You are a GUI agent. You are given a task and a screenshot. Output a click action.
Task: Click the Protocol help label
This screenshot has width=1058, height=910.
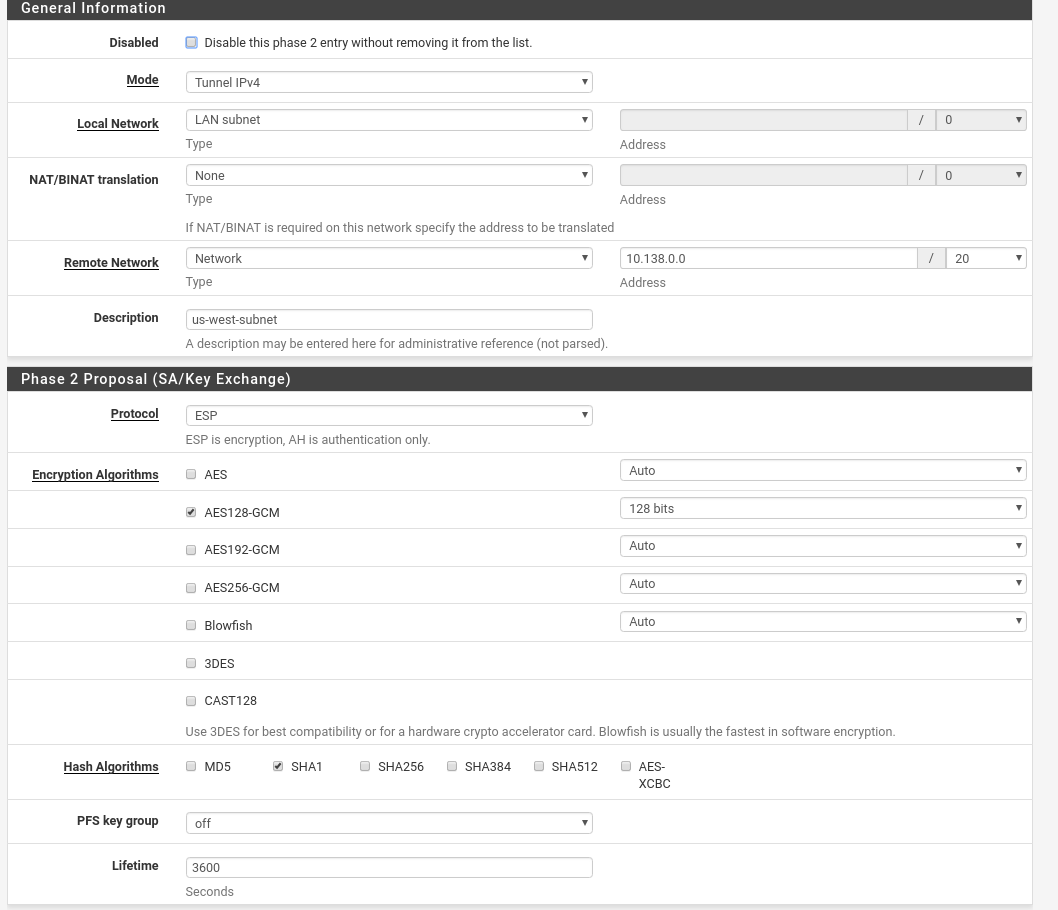(x=134, y=414)
